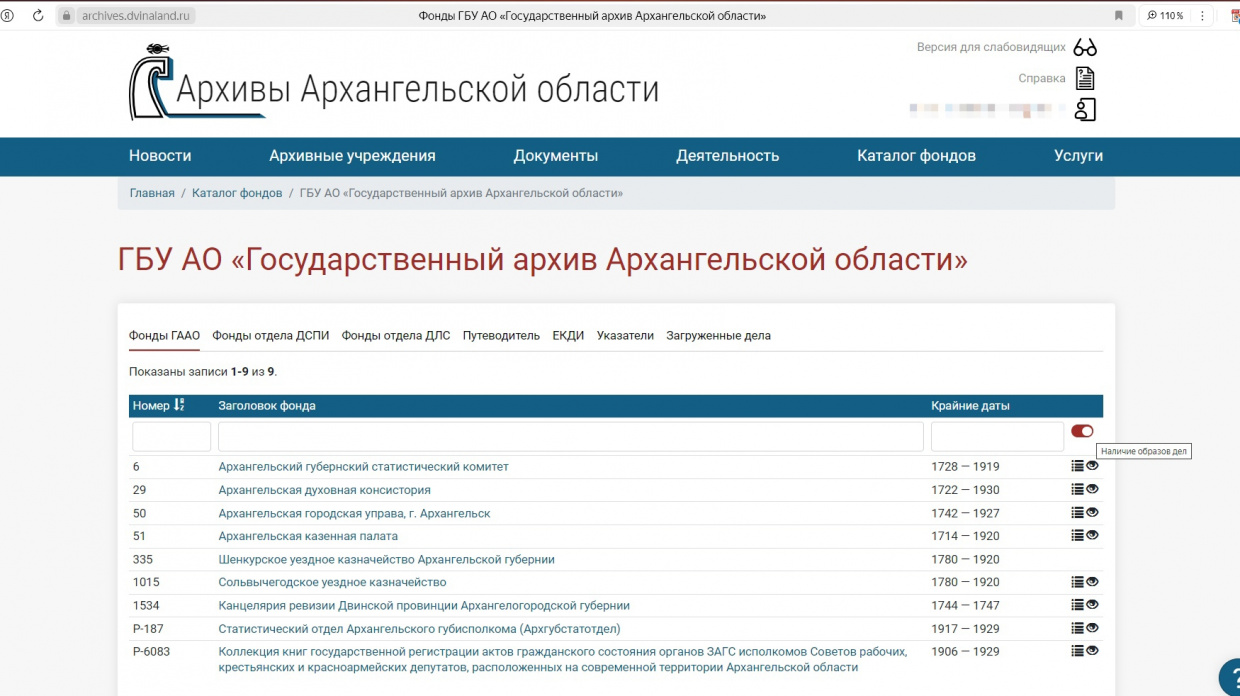Go to Каталог фондов breadcrumb link
This screenshot has height=696, width=1240.
point(237,193)
